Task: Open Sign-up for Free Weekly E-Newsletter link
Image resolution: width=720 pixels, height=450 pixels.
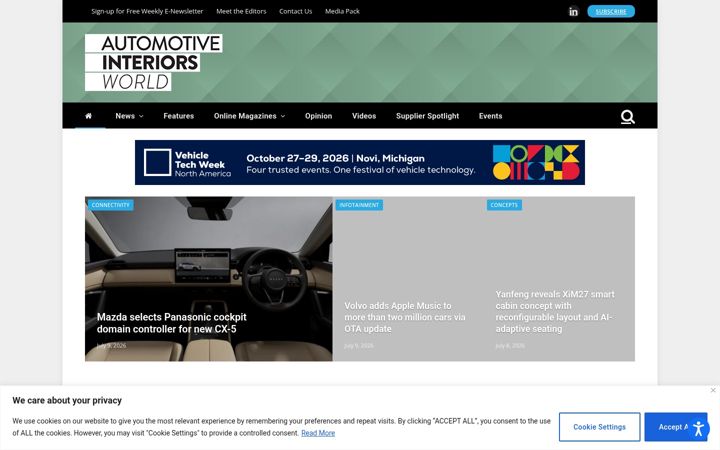Action: click(x=147, y=11)
